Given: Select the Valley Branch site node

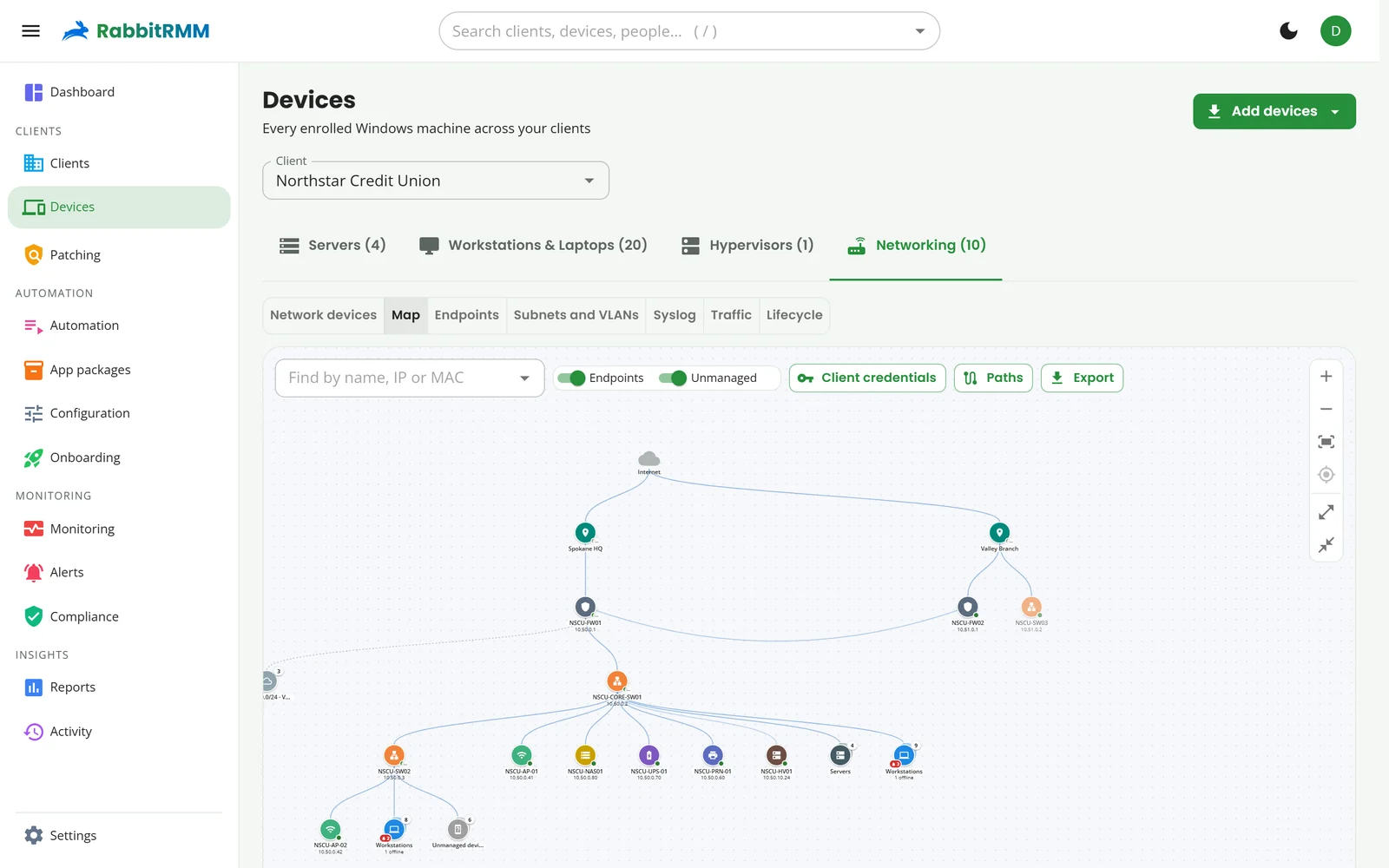Looking at the screenshot, I should (999, 533).
